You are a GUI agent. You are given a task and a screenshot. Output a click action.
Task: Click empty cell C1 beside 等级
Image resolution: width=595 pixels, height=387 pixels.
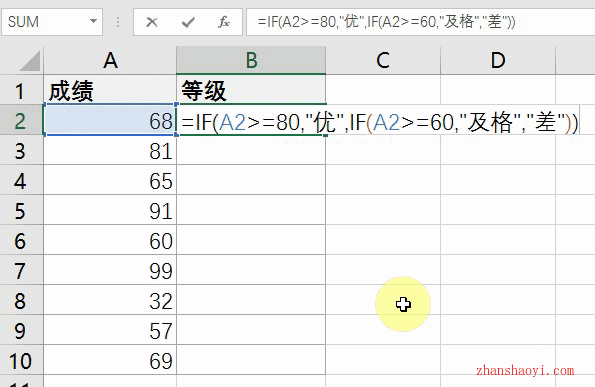coord(383,90)
